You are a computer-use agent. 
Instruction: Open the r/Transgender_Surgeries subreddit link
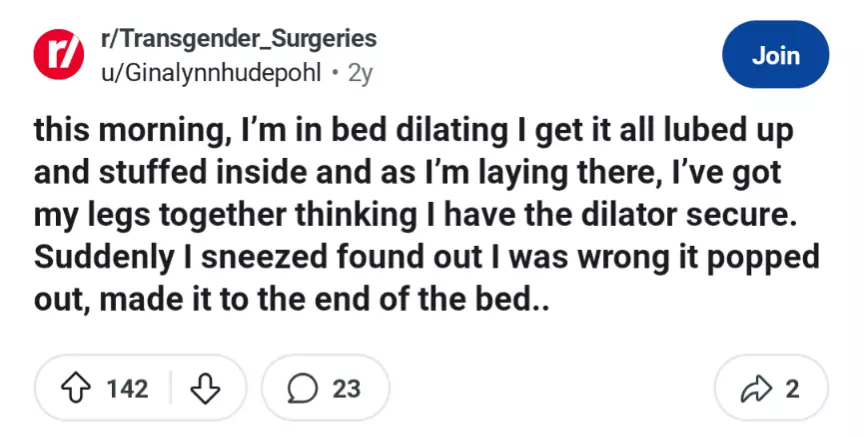pyautogui.click(x=238, y=40)
